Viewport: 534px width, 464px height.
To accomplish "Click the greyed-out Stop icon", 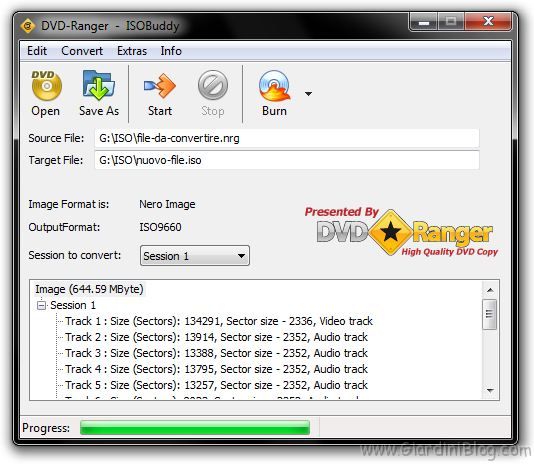I will click(x=213, y=85).
